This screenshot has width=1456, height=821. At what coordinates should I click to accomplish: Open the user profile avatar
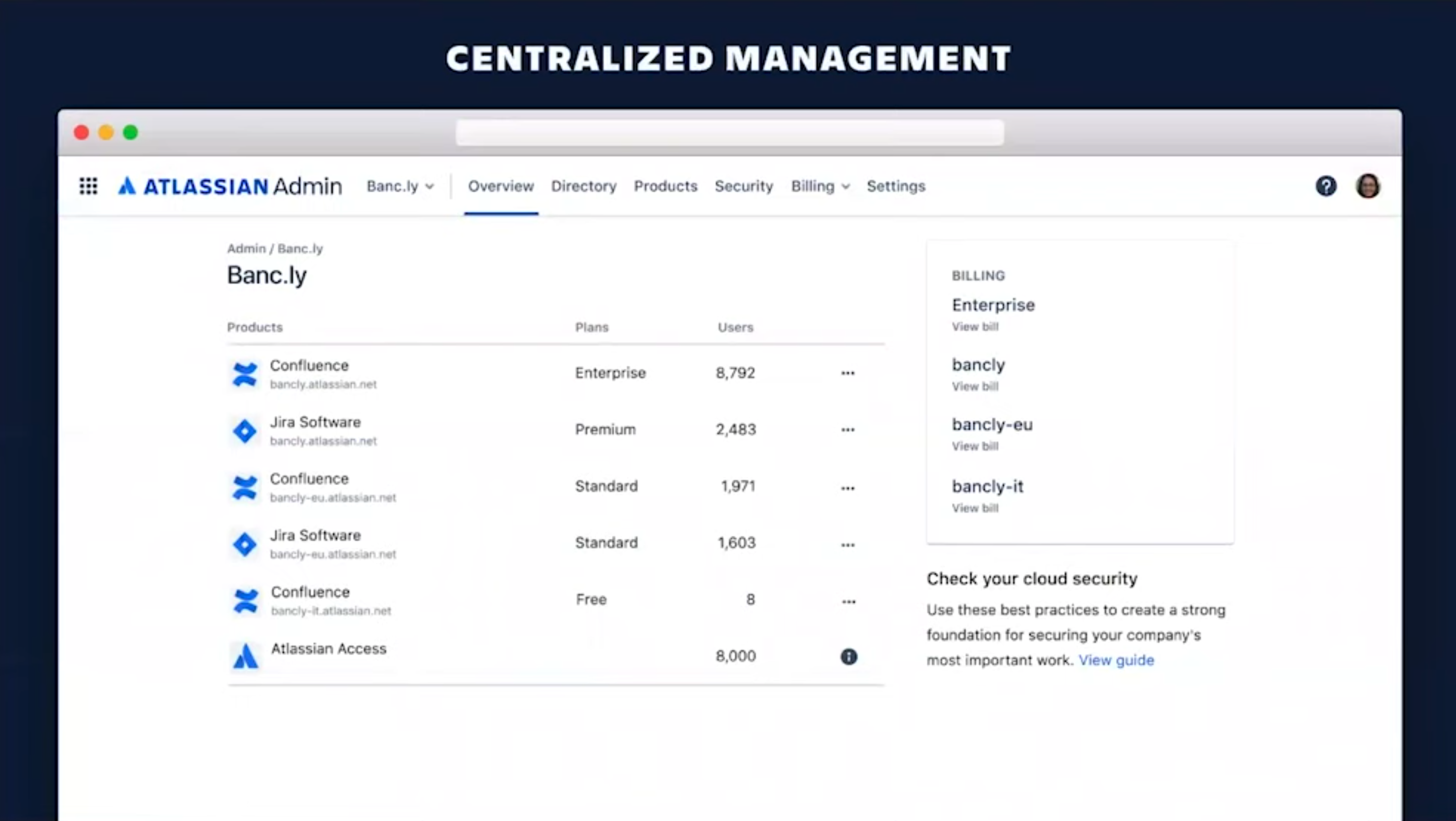point(1368,186)
